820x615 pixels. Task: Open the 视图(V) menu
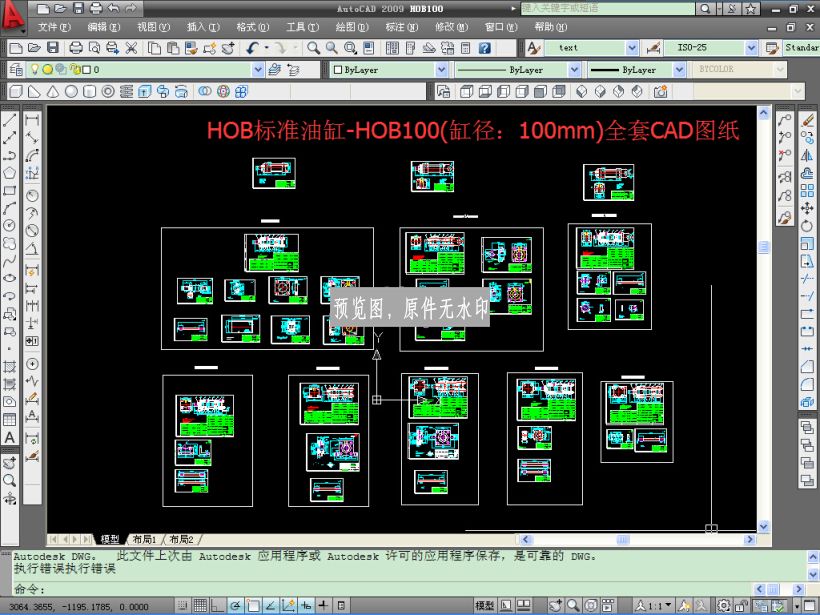click(153, 27)
